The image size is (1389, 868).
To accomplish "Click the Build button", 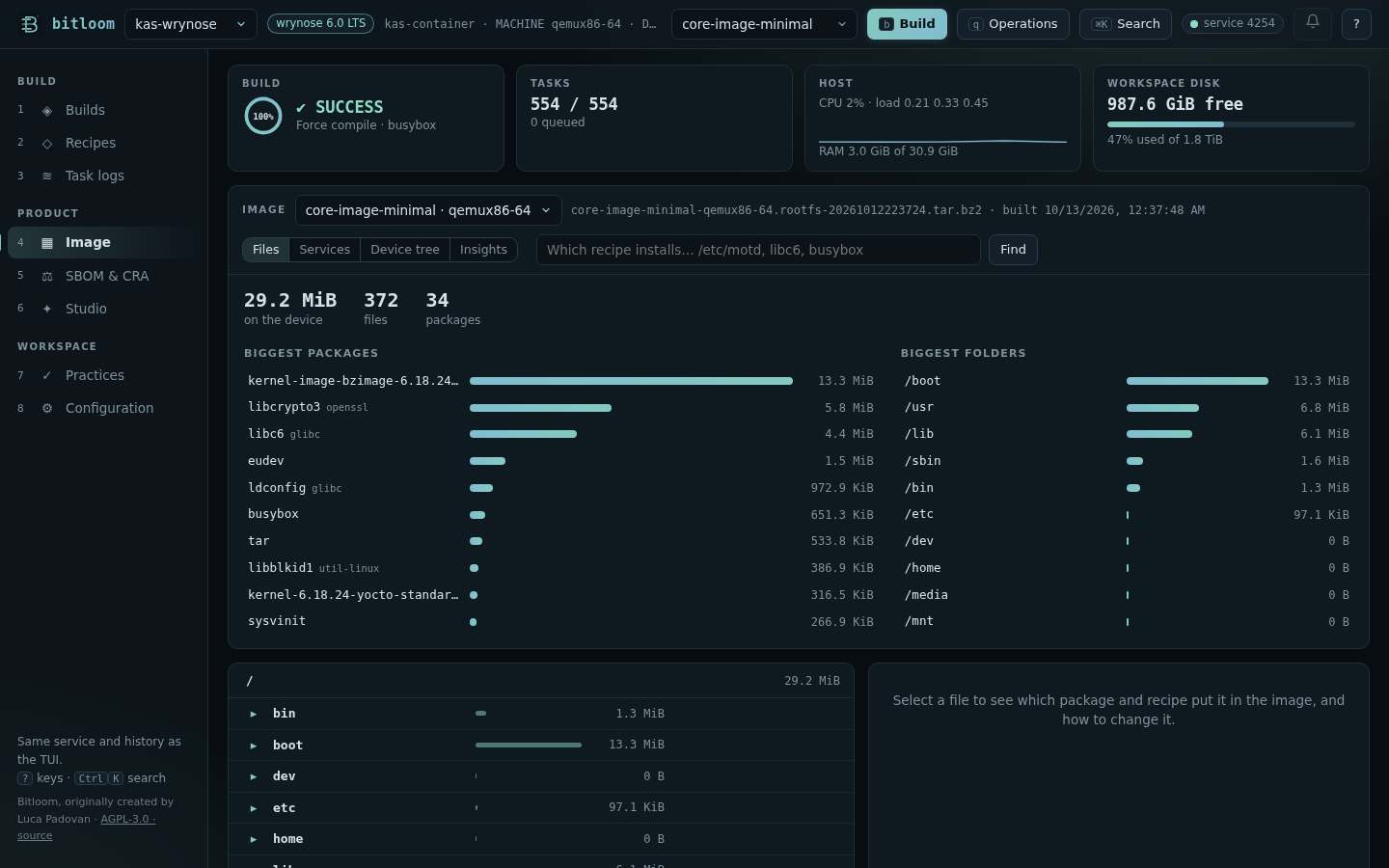I will tap(907, 24).
